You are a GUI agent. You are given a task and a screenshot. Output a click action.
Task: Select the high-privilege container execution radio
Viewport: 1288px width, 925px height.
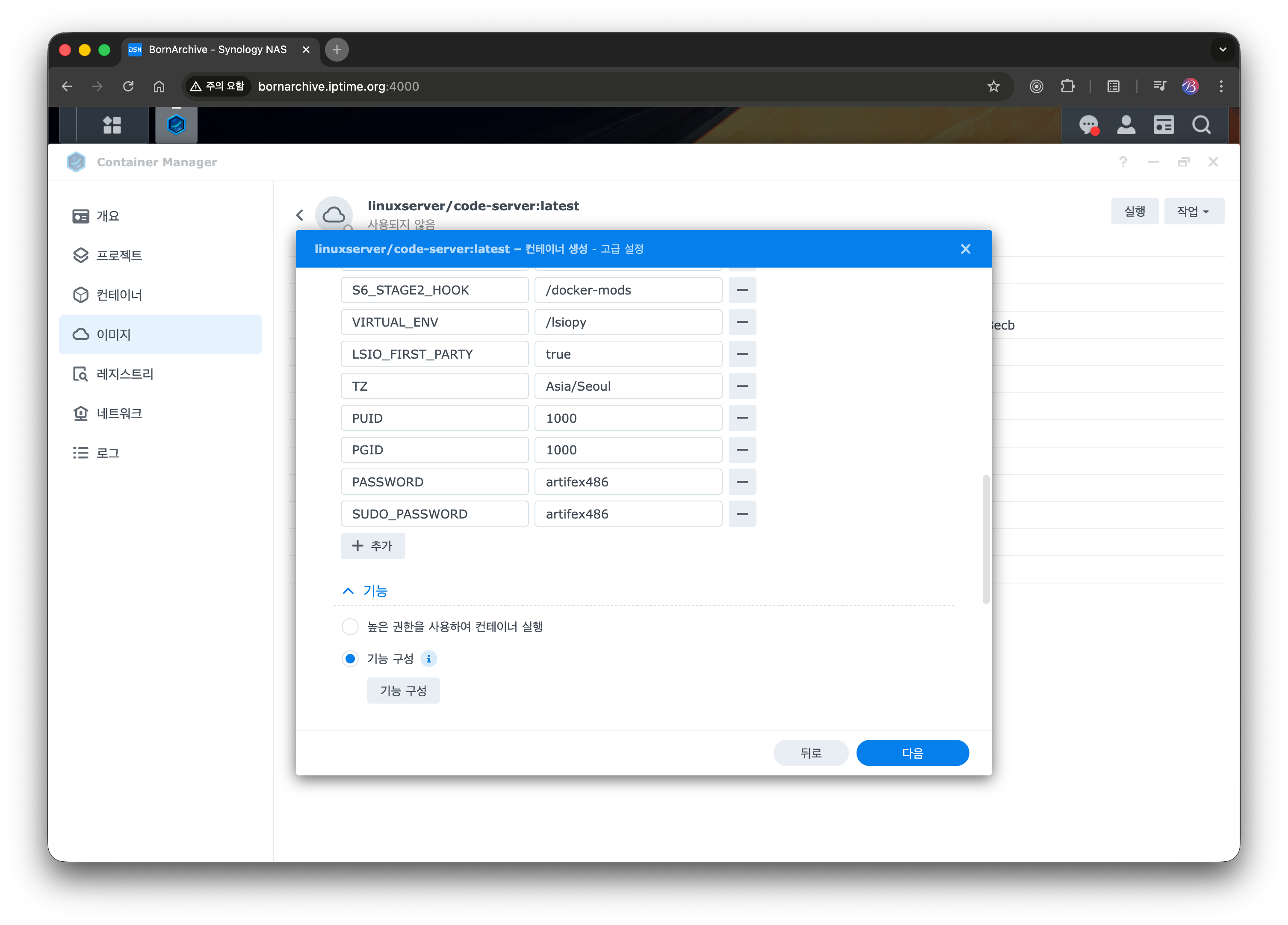click(350, 627)
